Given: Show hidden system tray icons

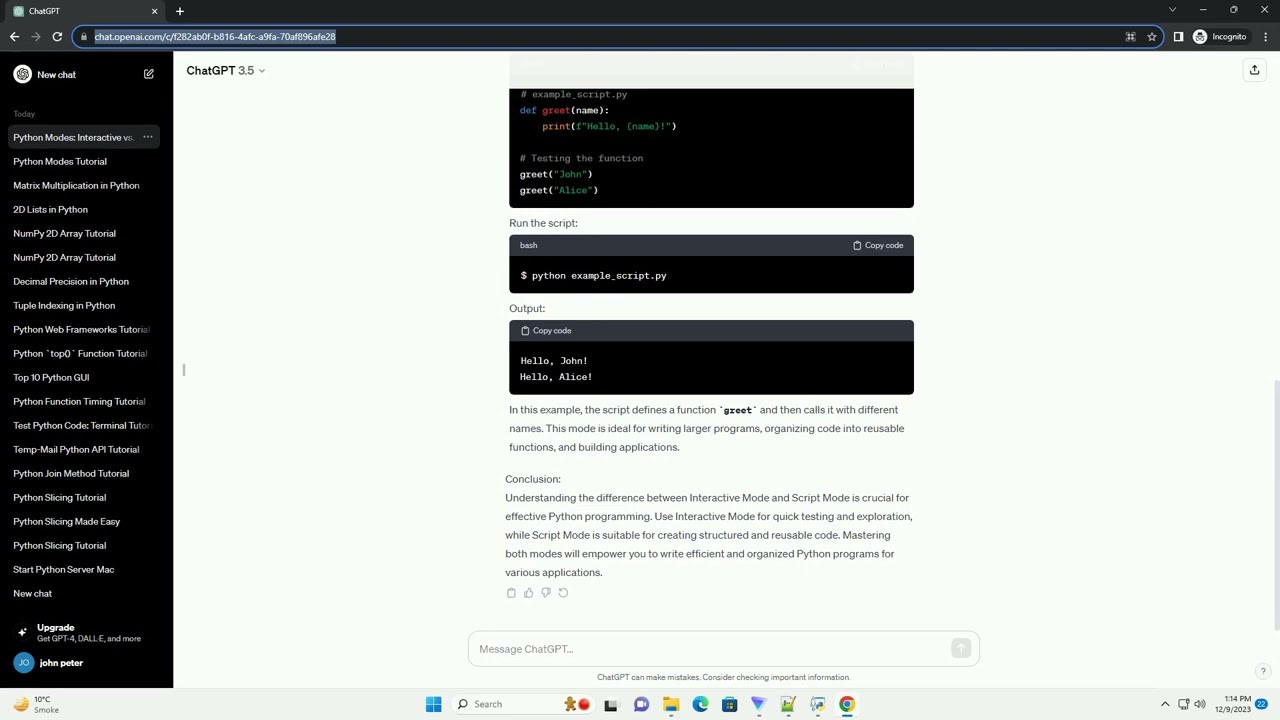Looking at the screenshot, I should point(1165,704).
